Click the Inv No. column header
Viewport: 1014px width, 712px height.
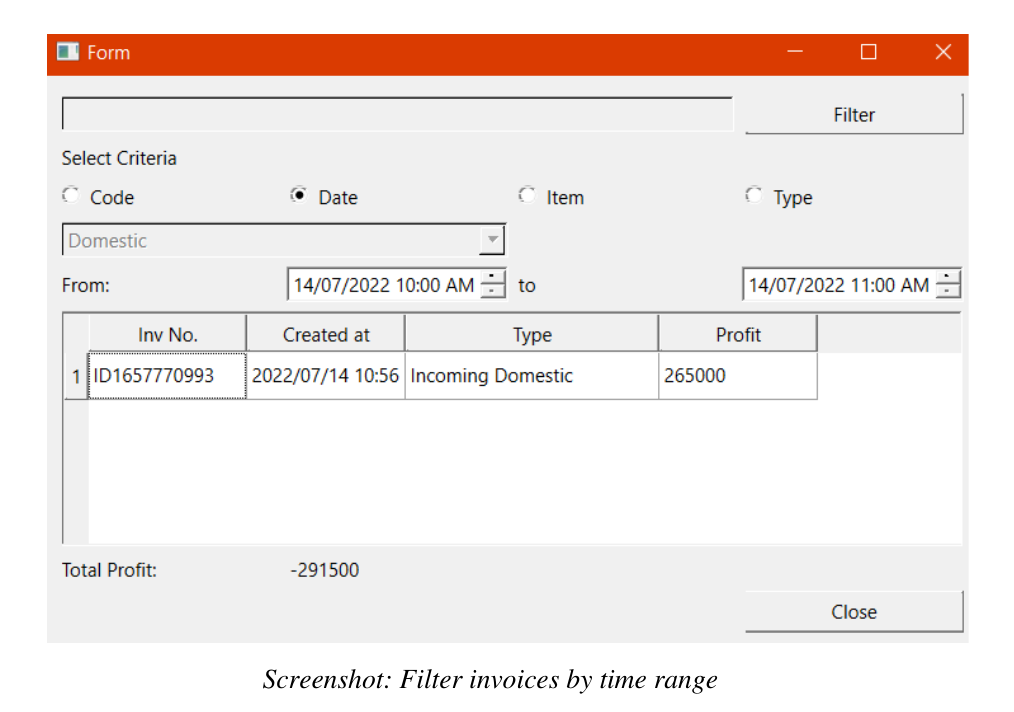[167, 334]
